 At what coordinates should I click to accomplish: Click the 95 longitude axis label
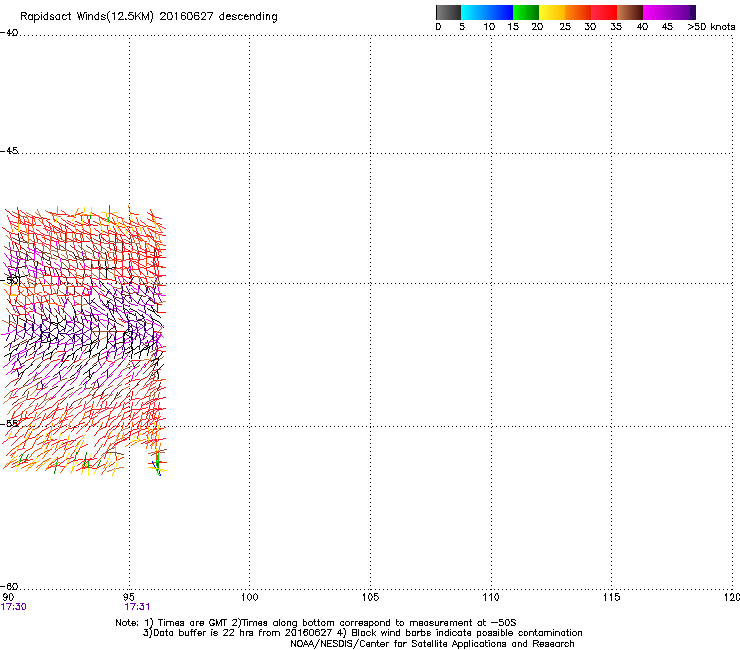129,597
